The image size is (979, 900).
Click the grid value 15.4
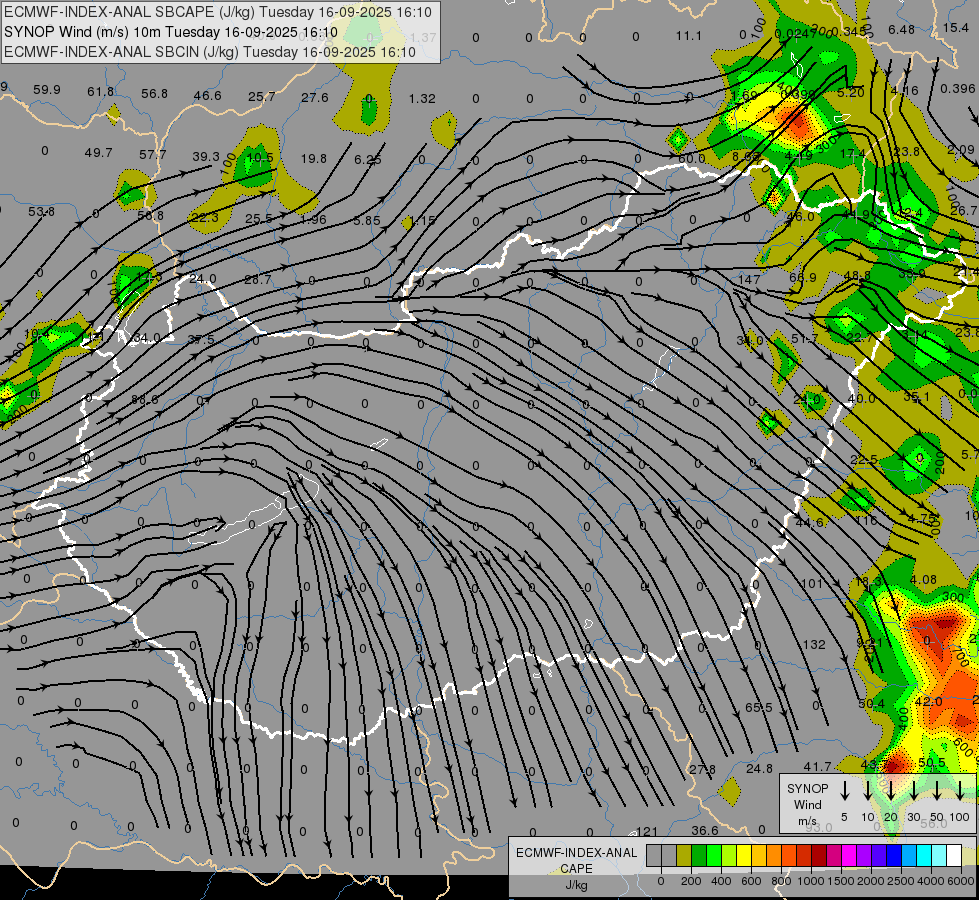point(956,27)
